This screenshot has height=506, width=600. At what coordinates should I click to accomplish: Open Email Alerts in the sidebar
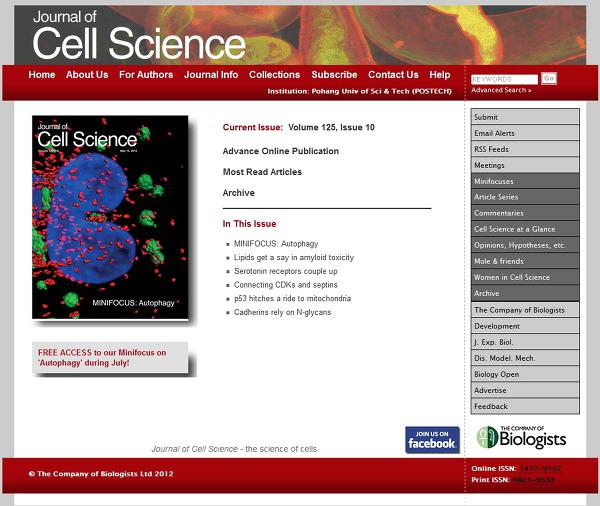pos(525,133)
